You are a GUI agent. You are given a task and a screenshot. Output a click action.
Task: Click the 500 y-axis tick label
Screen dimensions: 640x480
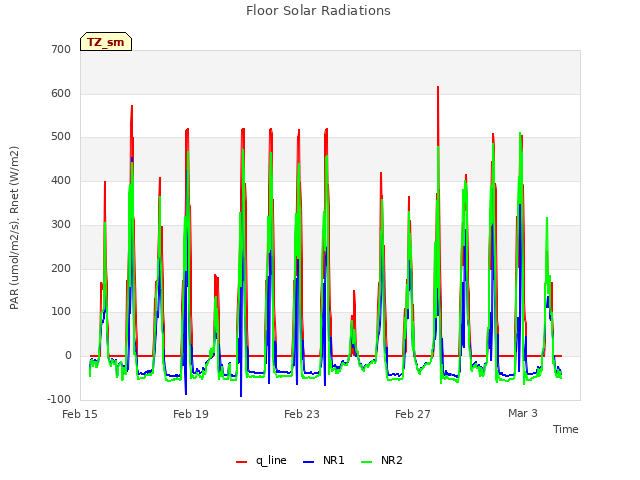(x=61, y=137)
